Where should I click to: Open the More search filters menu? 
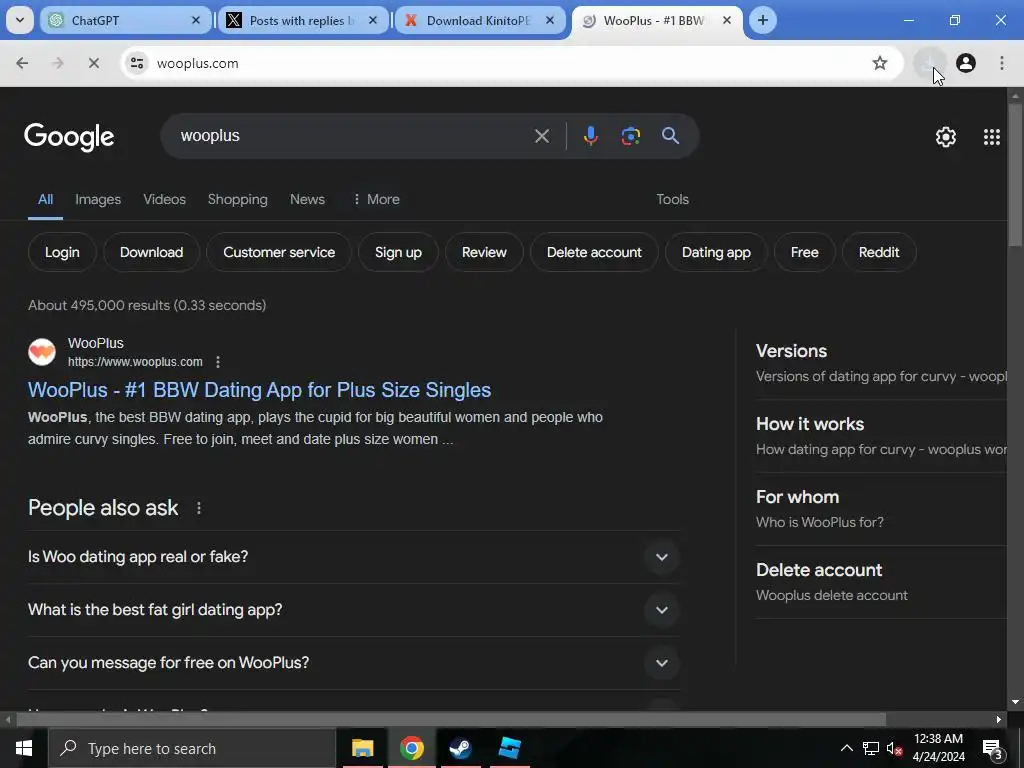coord(376,200)
